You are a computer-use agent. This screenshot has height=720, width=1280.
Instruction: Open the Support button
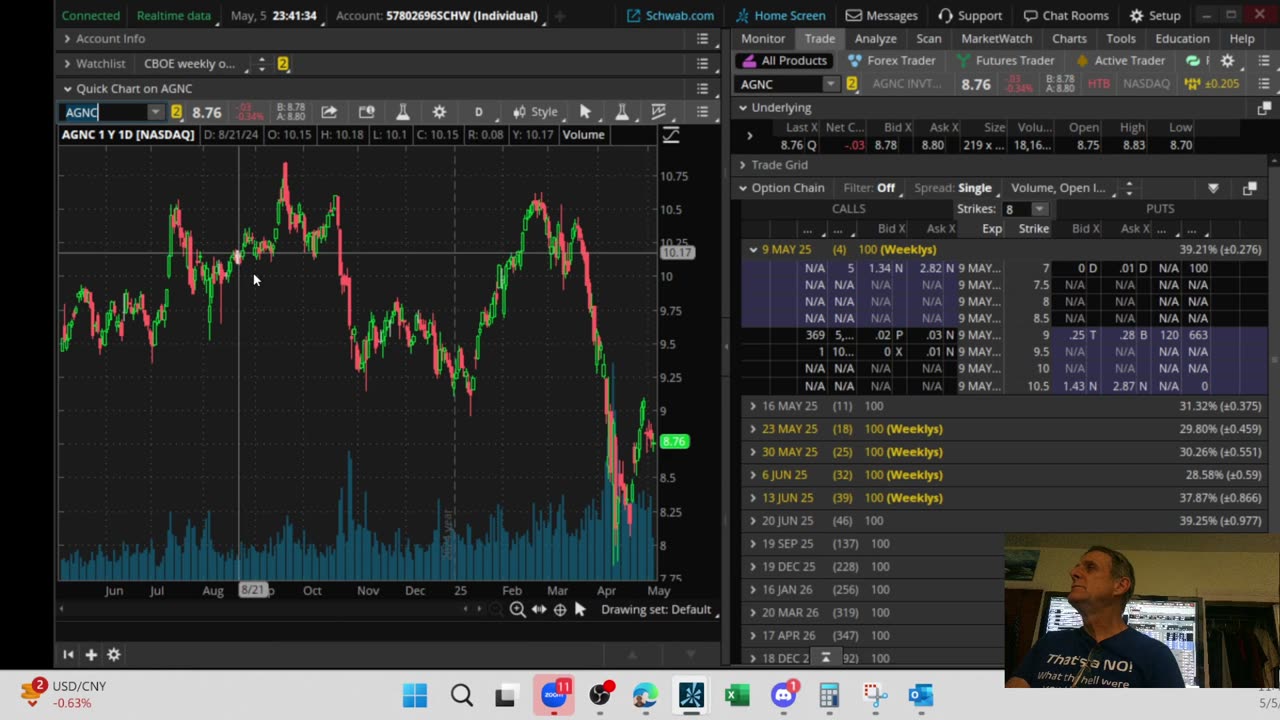click(969, 16)
